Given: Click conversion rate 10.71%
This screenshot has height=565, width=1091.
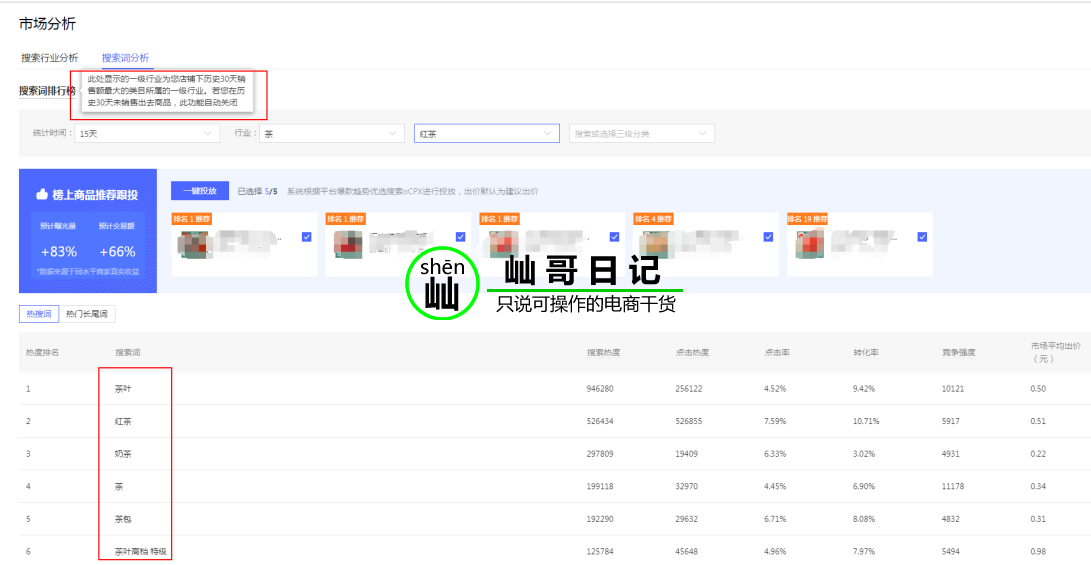Looking at the screenshot, I should [866, 421].
